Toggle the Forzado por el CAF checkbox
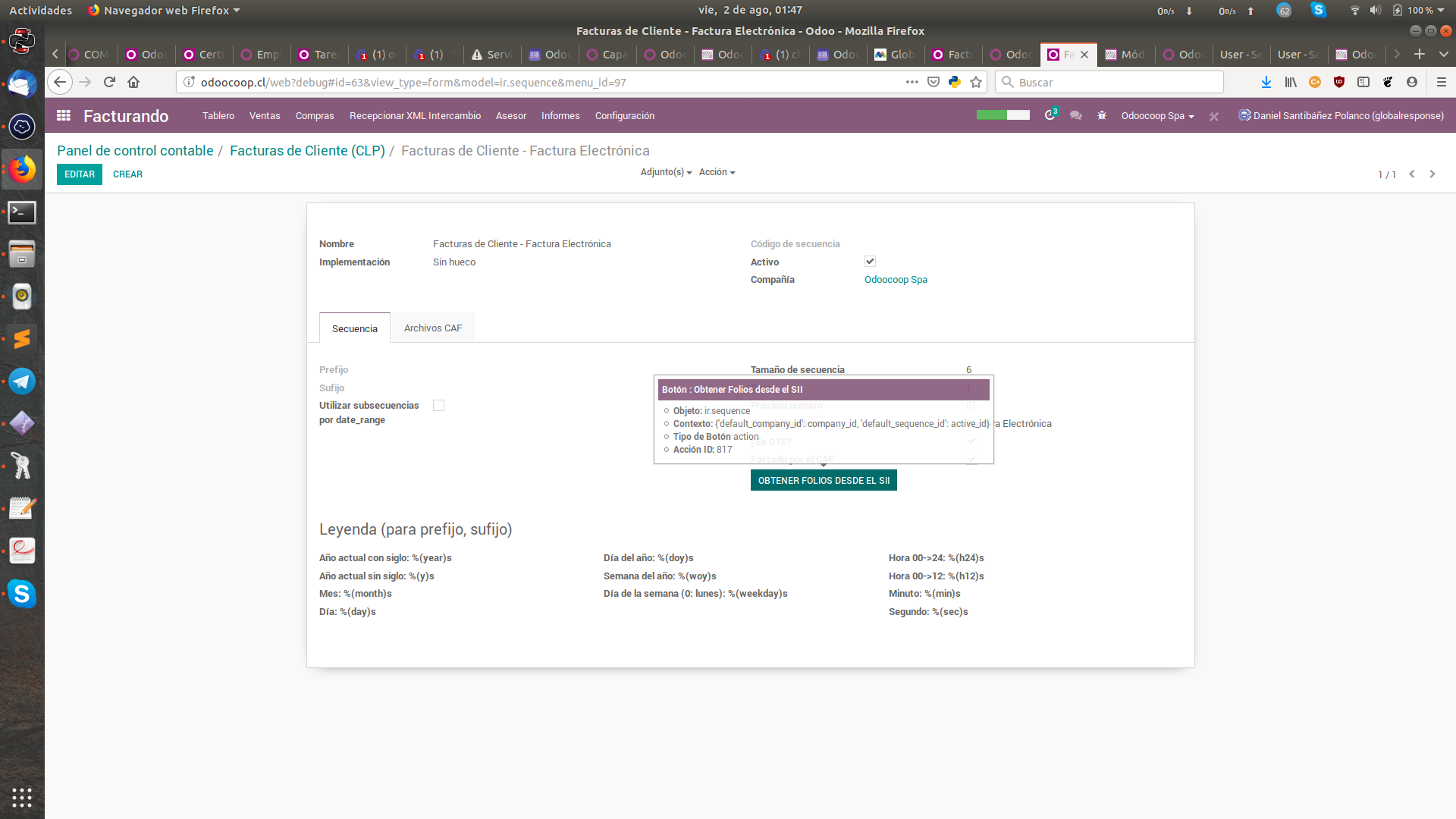Viewport: 1456px width, 819px height. coord(971,459)
